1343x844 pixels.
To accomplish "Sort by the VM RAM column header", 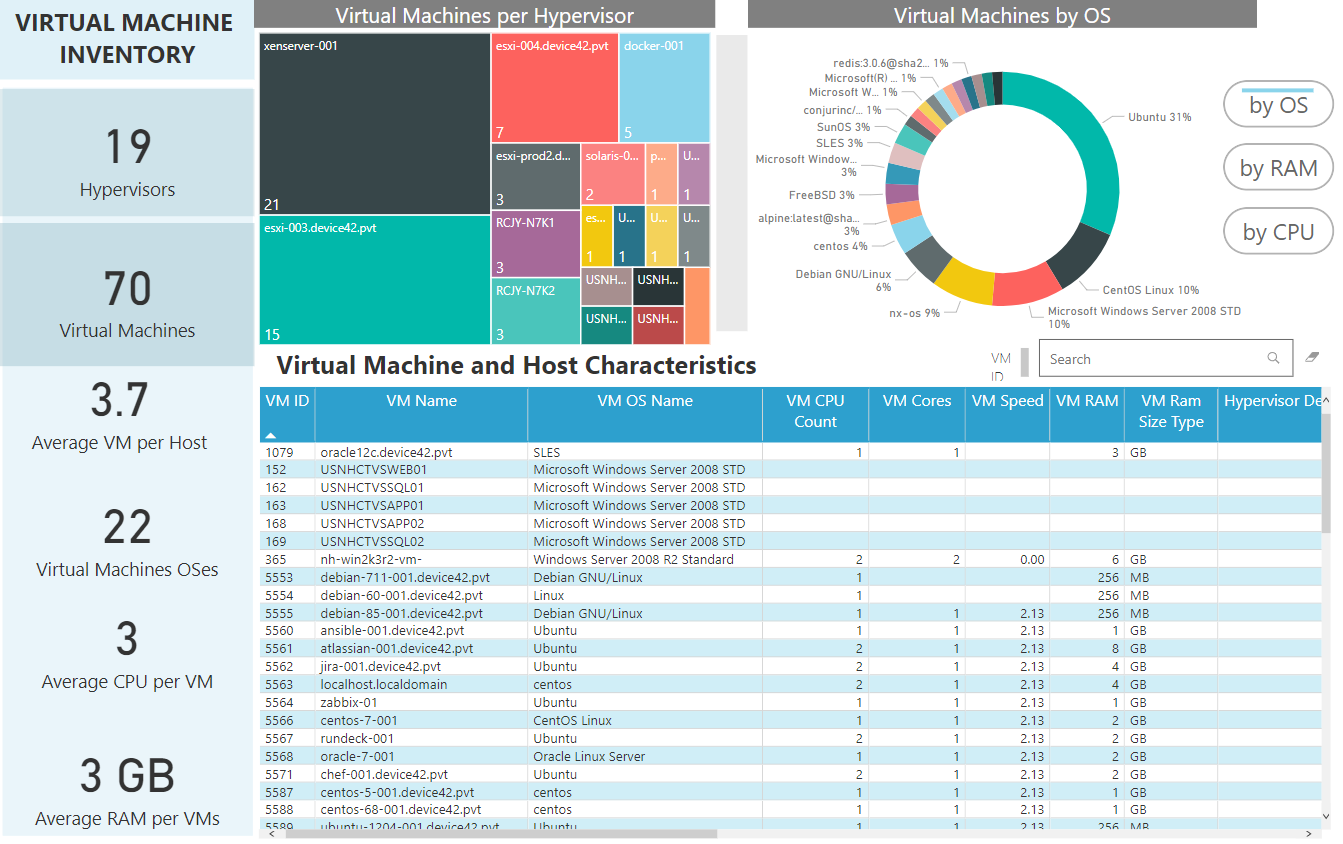I will pyautogui.click(x=1087, y=401).
